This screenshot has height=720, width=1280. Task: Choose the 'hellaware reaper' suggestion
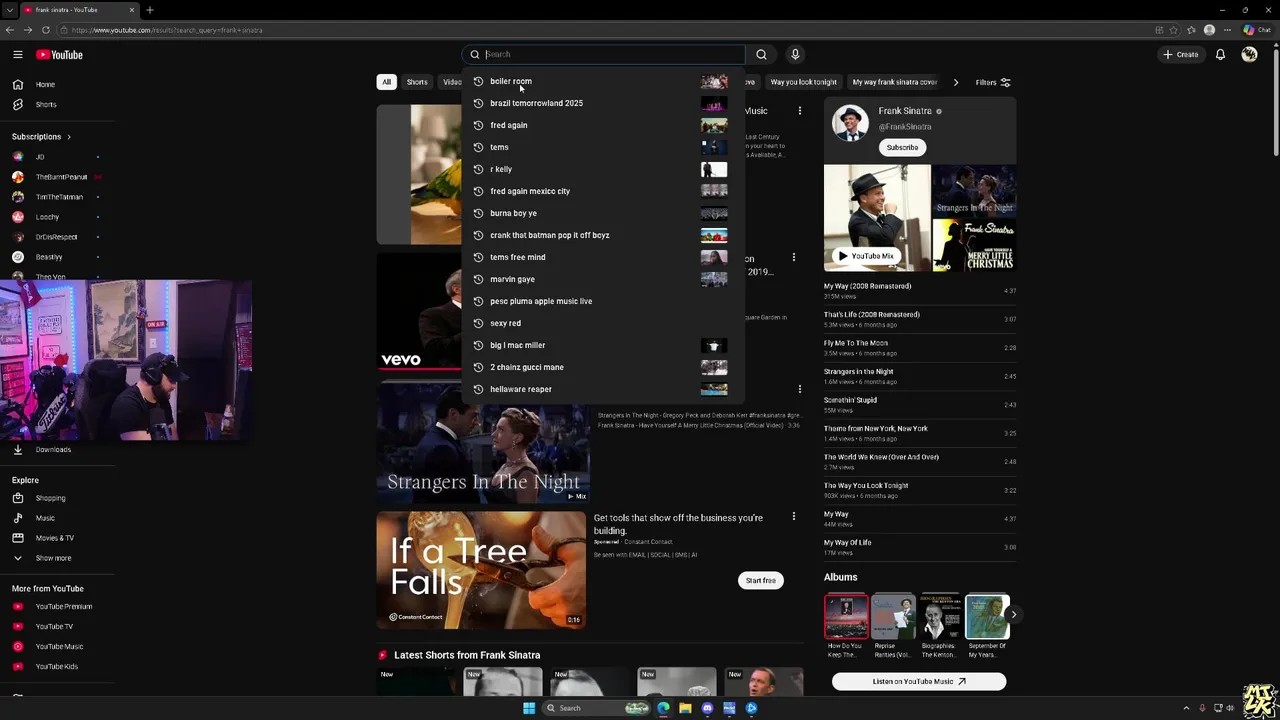[603, 389]
